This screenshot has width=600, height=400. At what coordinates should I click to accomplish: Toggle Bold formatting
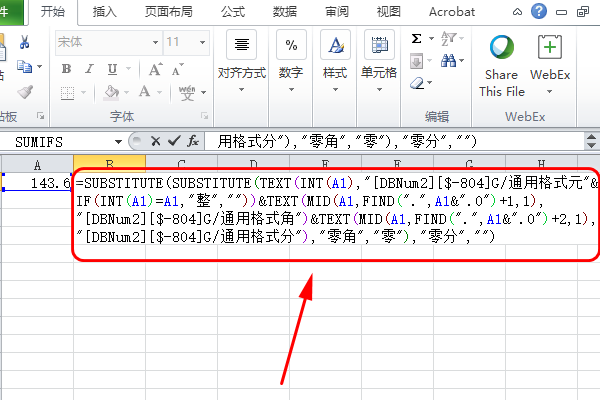pyautogui.click(x=68, y=69)
